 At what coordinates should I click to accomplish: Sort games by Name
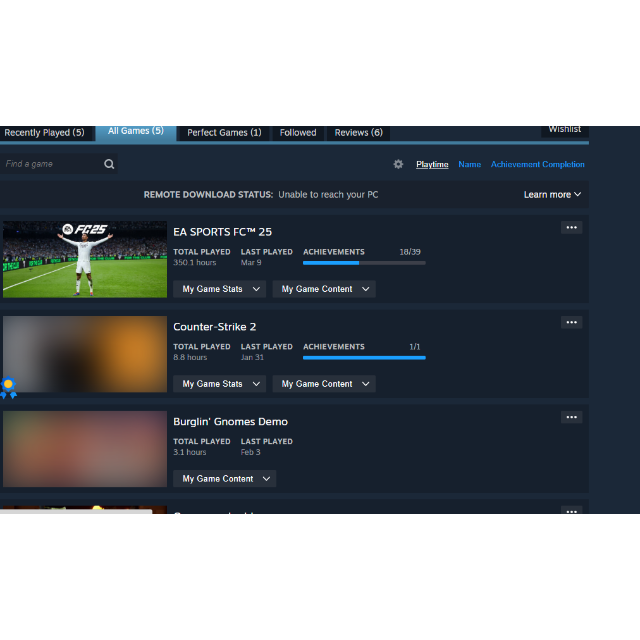(x=469, y=164)
